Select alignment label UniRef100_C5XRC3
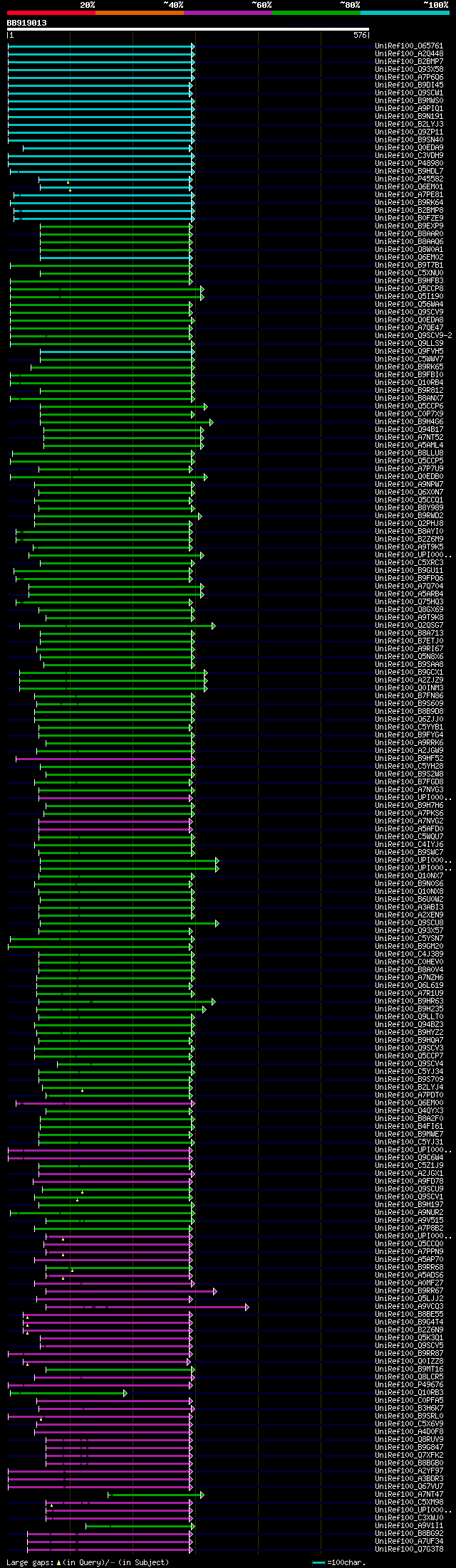The image size is (456, 1568). tap(409, 562)
